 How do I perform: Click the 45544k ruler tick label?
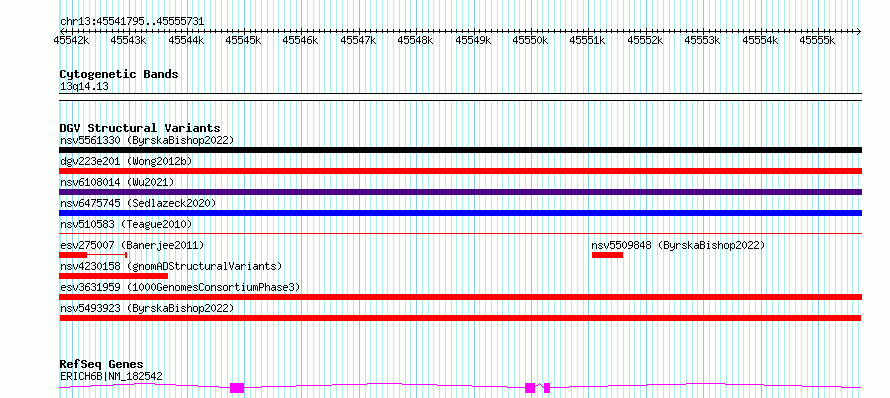186,40
